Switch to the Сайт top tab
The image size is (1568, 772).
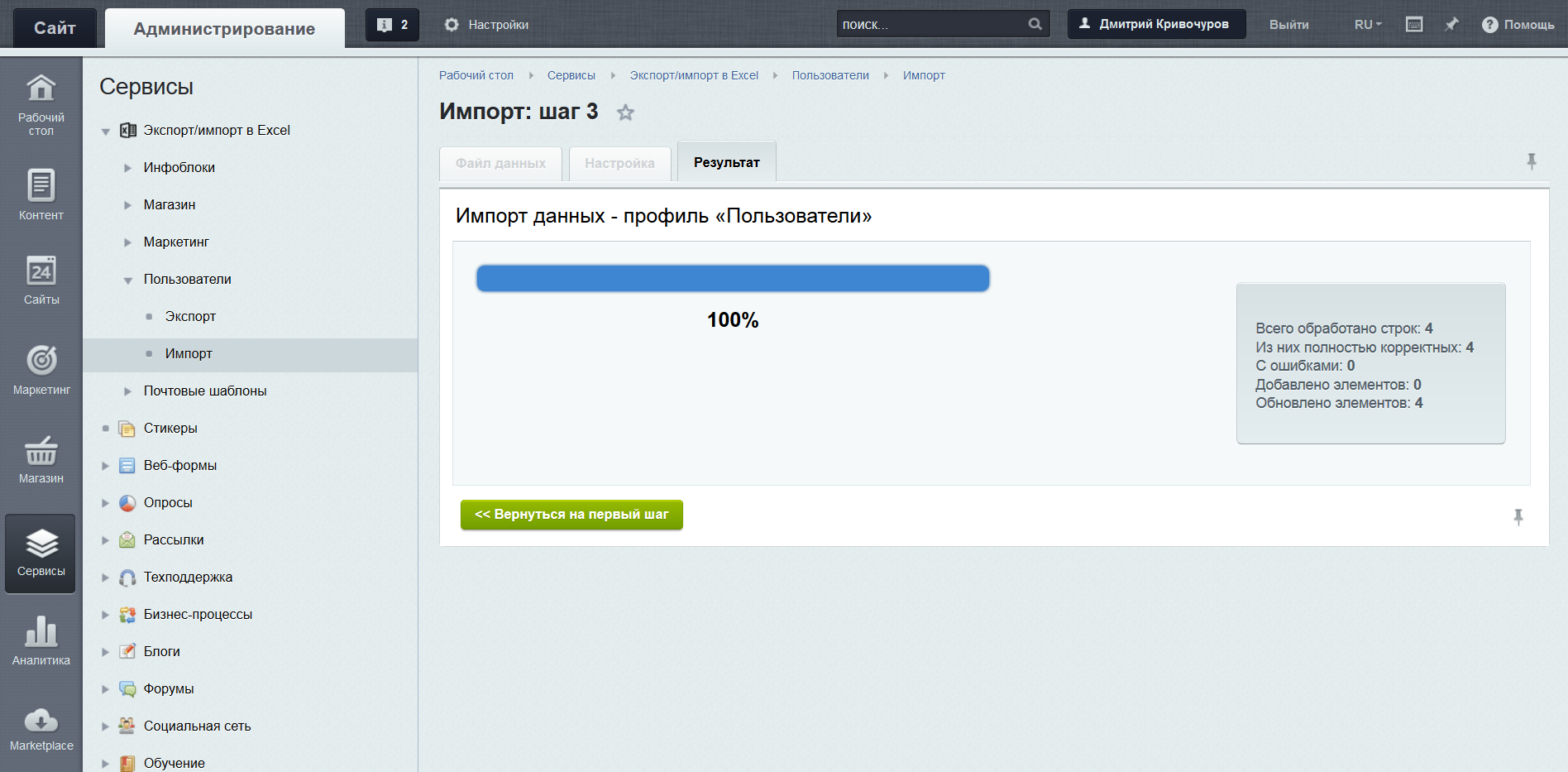point(55,28)
